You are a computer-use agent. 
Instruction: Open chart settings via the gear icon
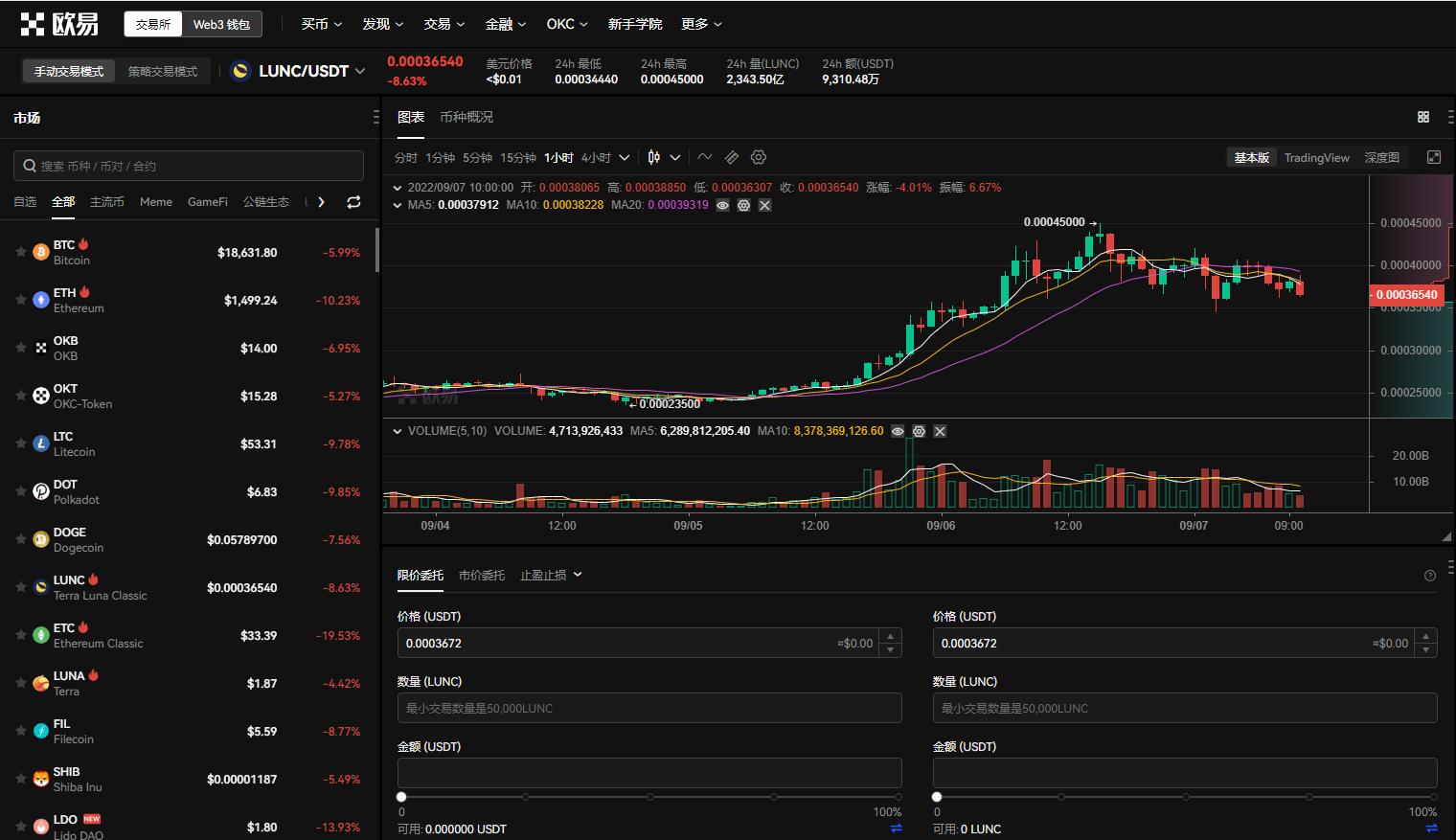click(x=759, y=156)
